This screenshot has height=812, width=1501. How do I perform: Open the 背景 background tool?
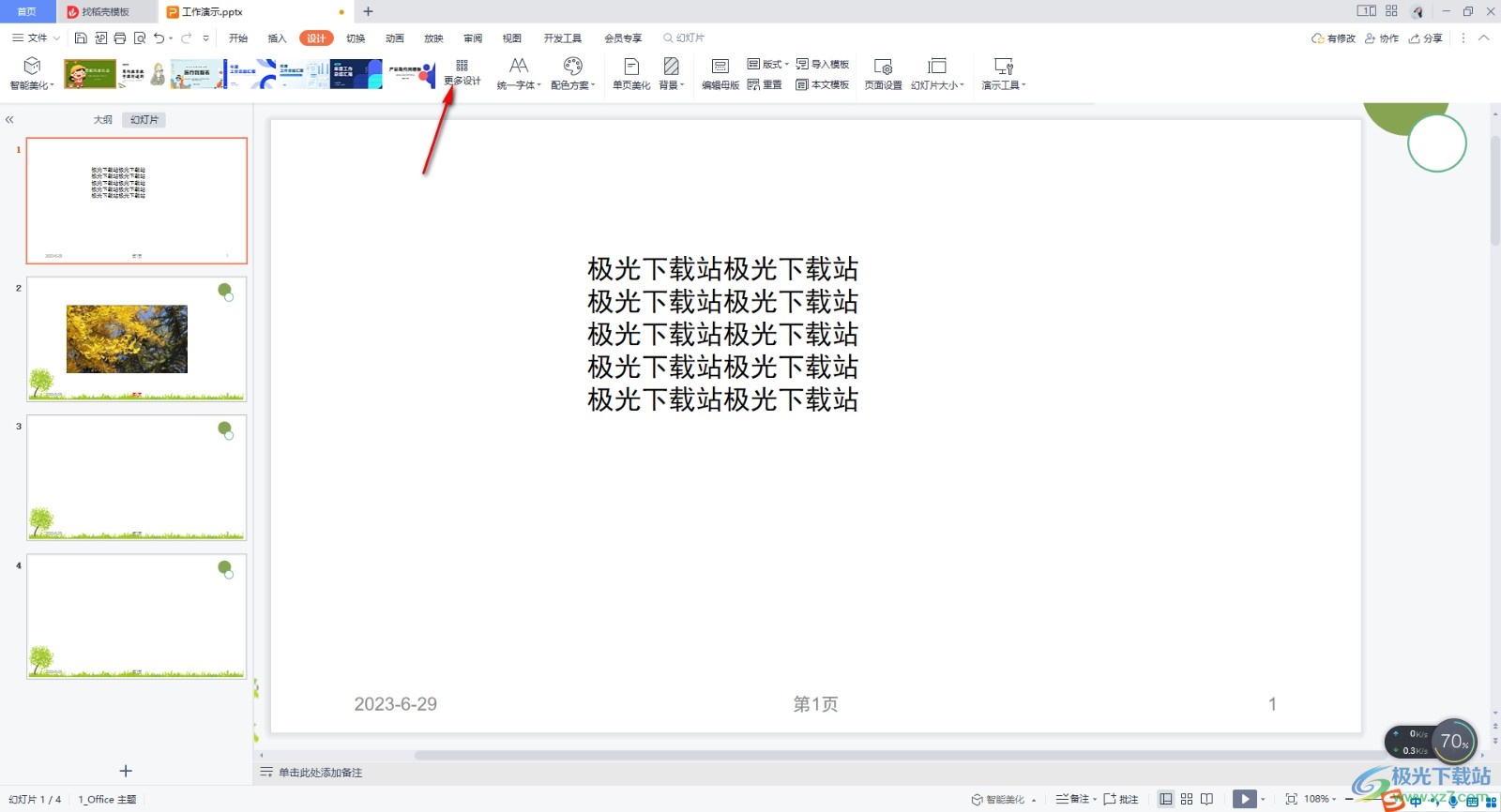pos(672,73)
